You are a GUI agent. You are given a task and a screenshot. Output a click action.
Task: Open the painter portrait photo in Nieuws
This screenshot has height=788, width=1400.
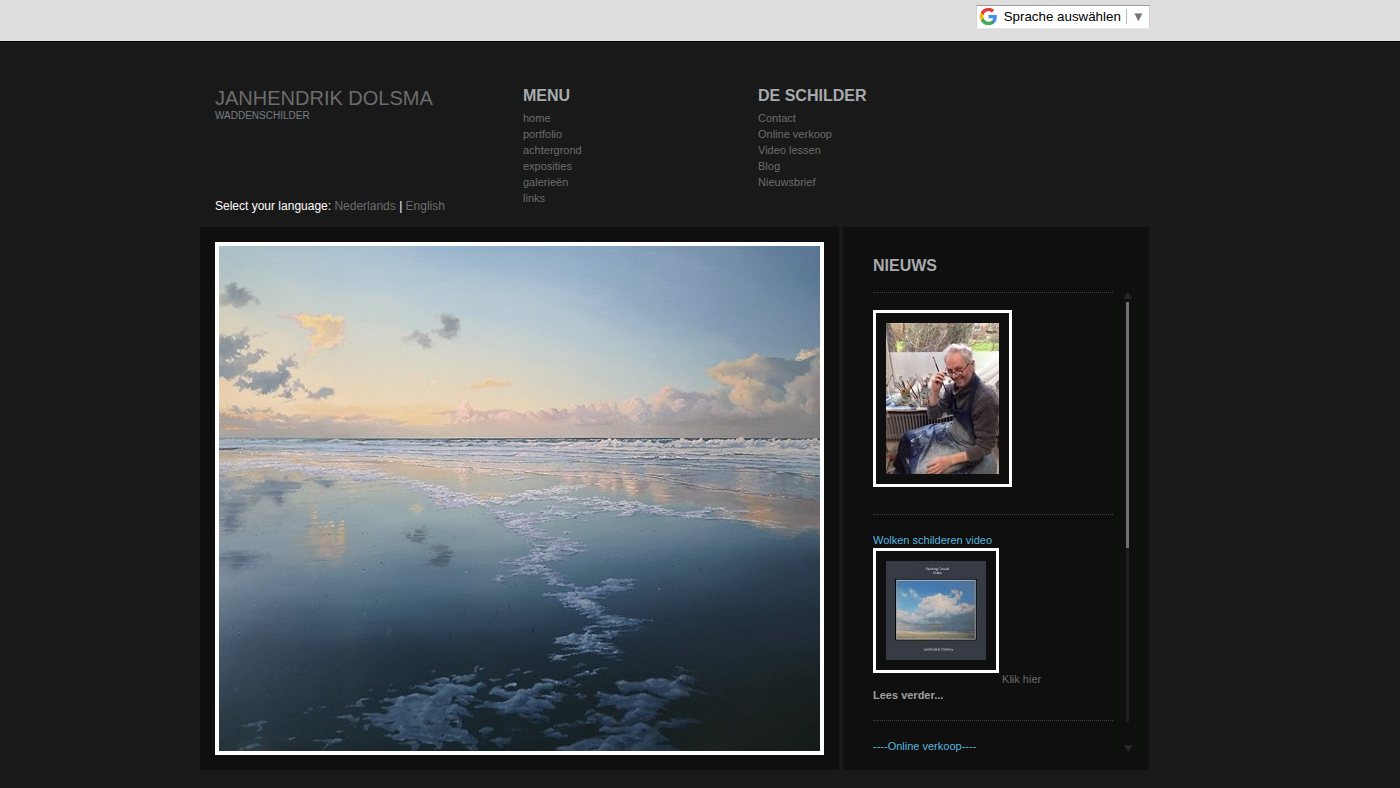click(x=942, y=398)
